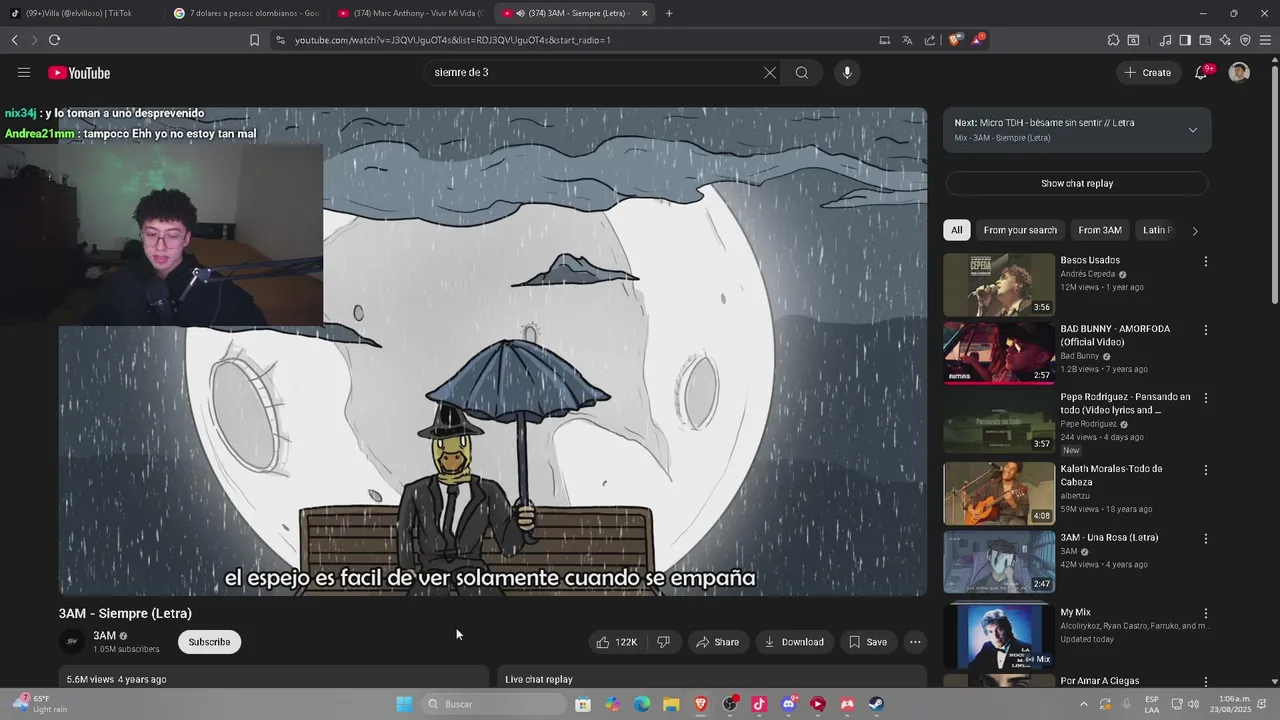The image size is (1280, 720).
Task: Open the account avatar menu
Action: (1239, 73)
